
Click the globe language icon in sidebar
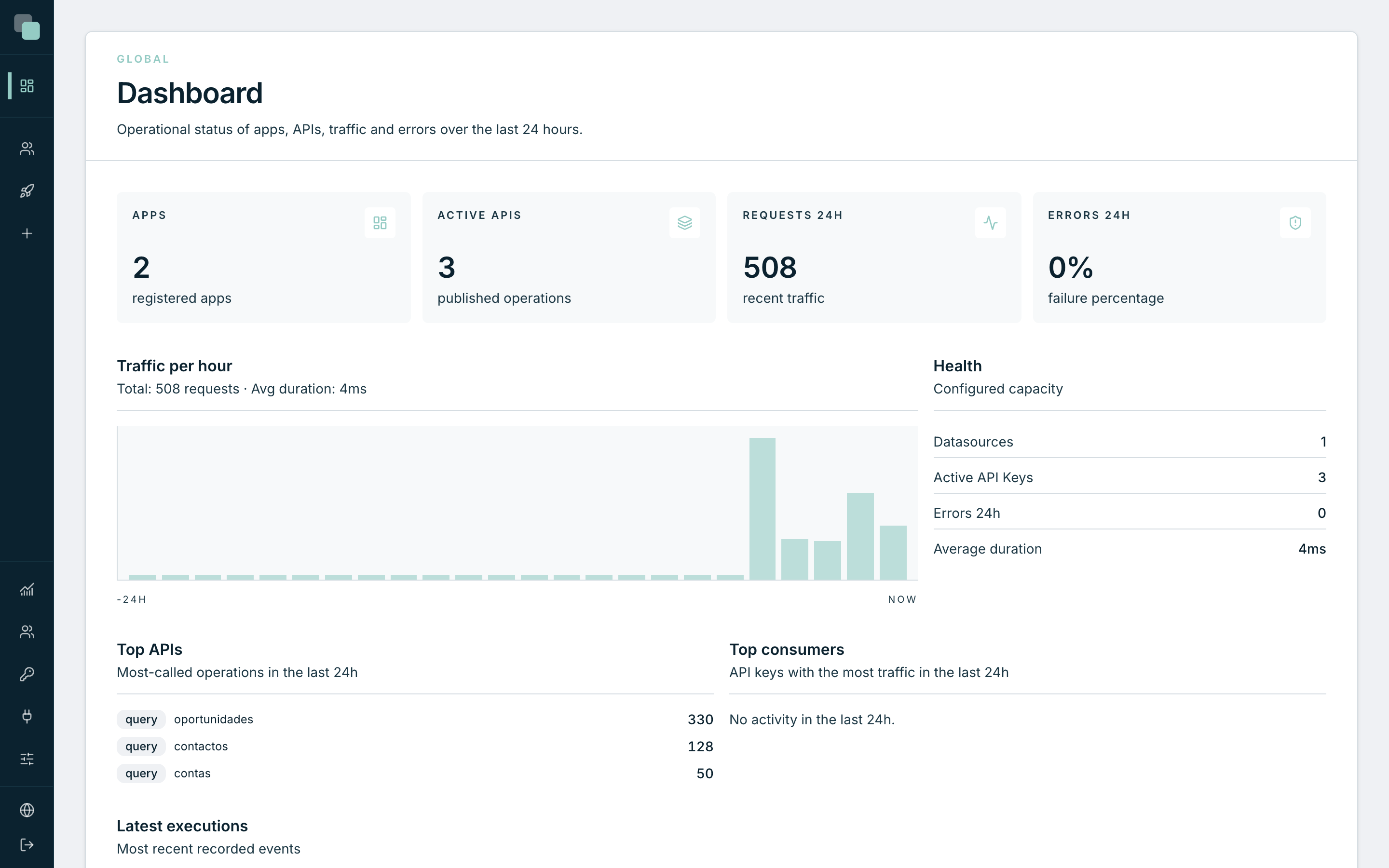[x=27, y=810]
